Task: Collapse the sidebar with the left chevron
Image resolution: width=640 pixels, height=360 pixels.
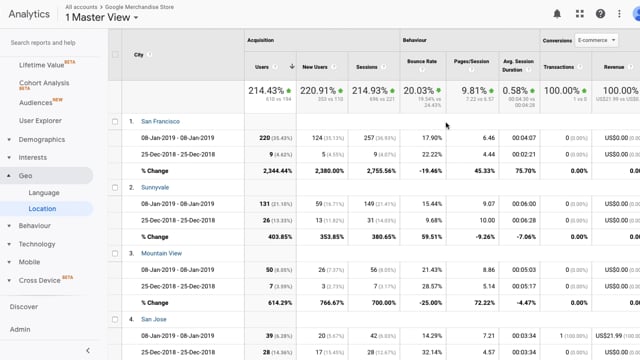Action: pyautogui.click(x=88, y=351)
